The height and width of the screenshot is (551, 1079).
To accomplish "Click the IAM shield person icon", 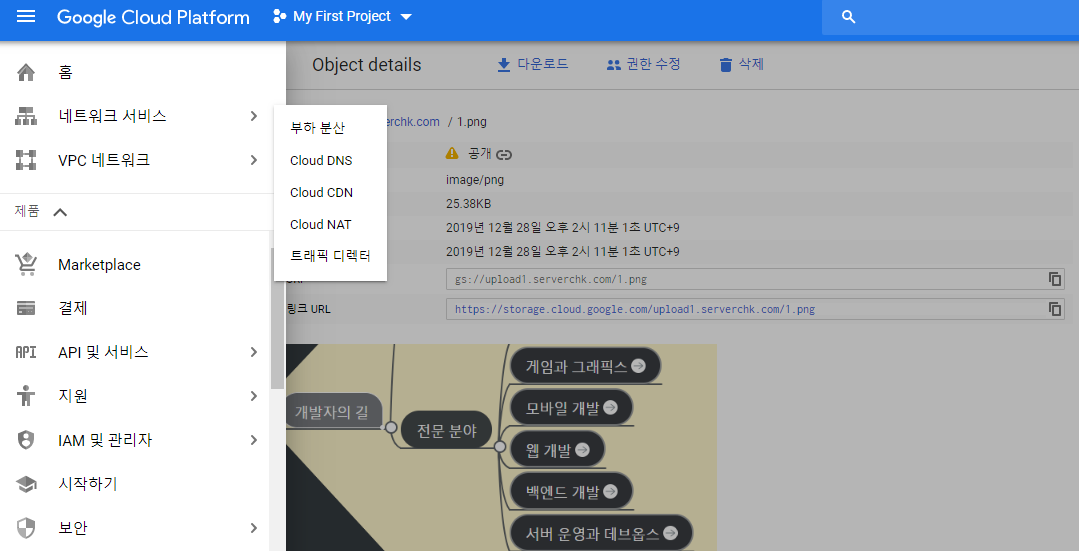I will (25, 440).
